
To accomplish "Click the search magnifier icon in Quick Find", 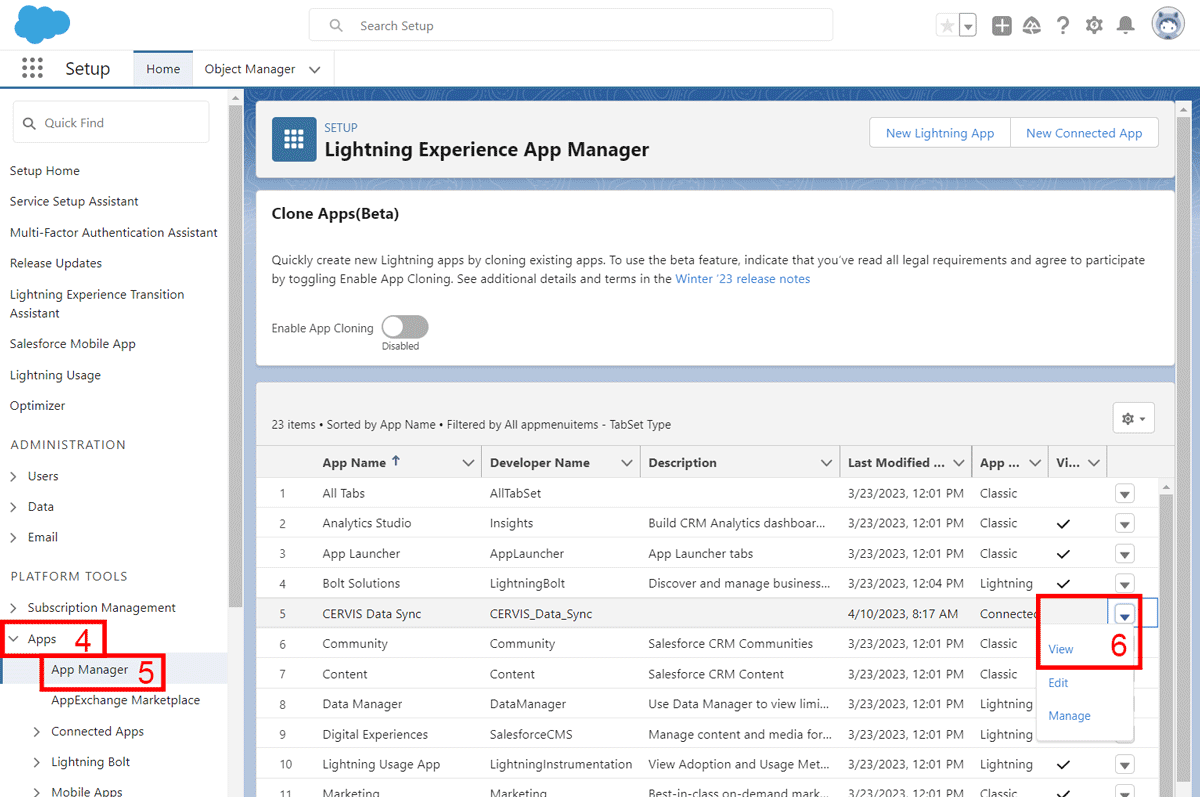I will click(28, 123).
